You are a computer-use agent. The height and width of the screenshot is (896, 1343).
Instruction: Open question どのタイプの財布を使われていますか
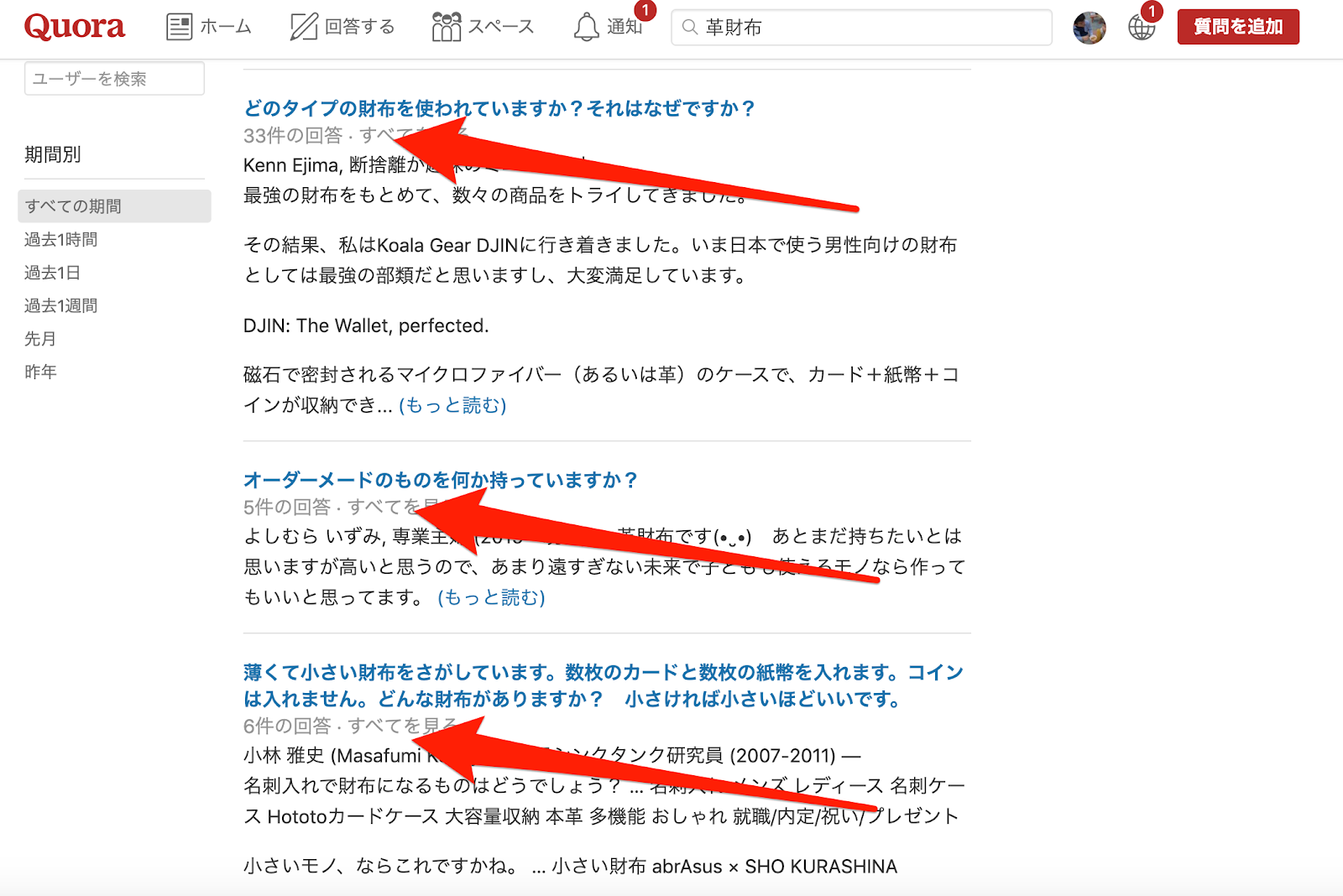[499, 108]
